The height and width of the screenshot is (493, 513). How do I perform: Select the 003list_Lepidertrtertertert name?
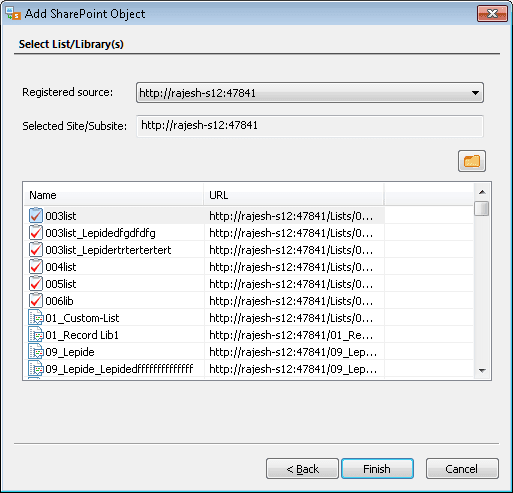point(108,250)
